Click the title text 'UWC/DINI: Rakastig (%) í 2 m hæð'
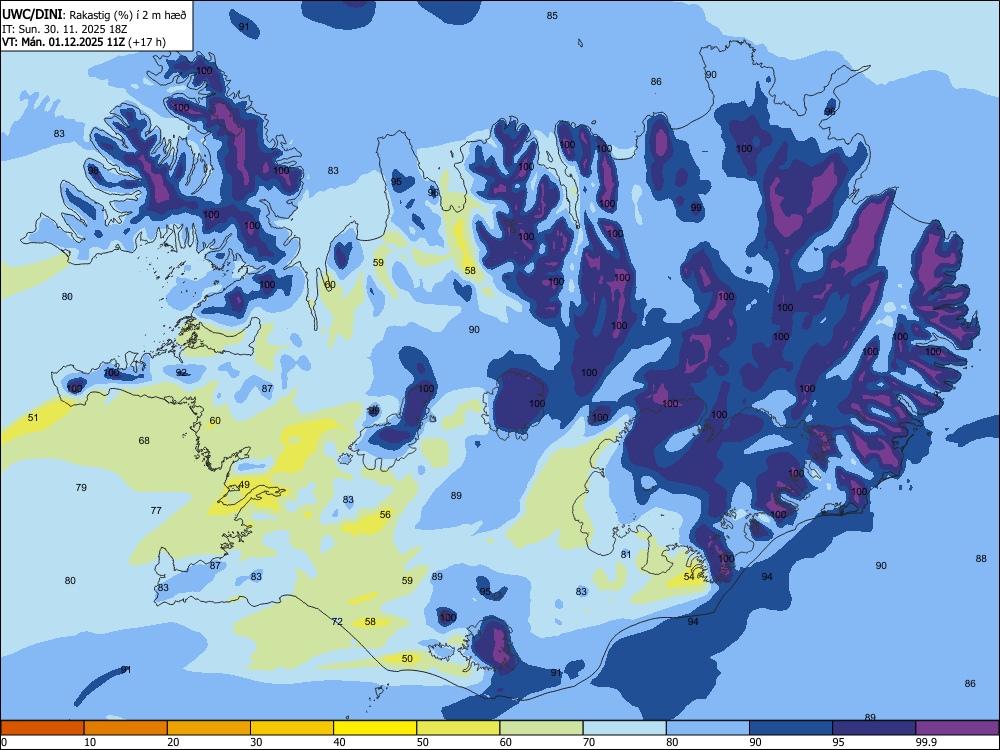1000x750 pixels. 94,14
